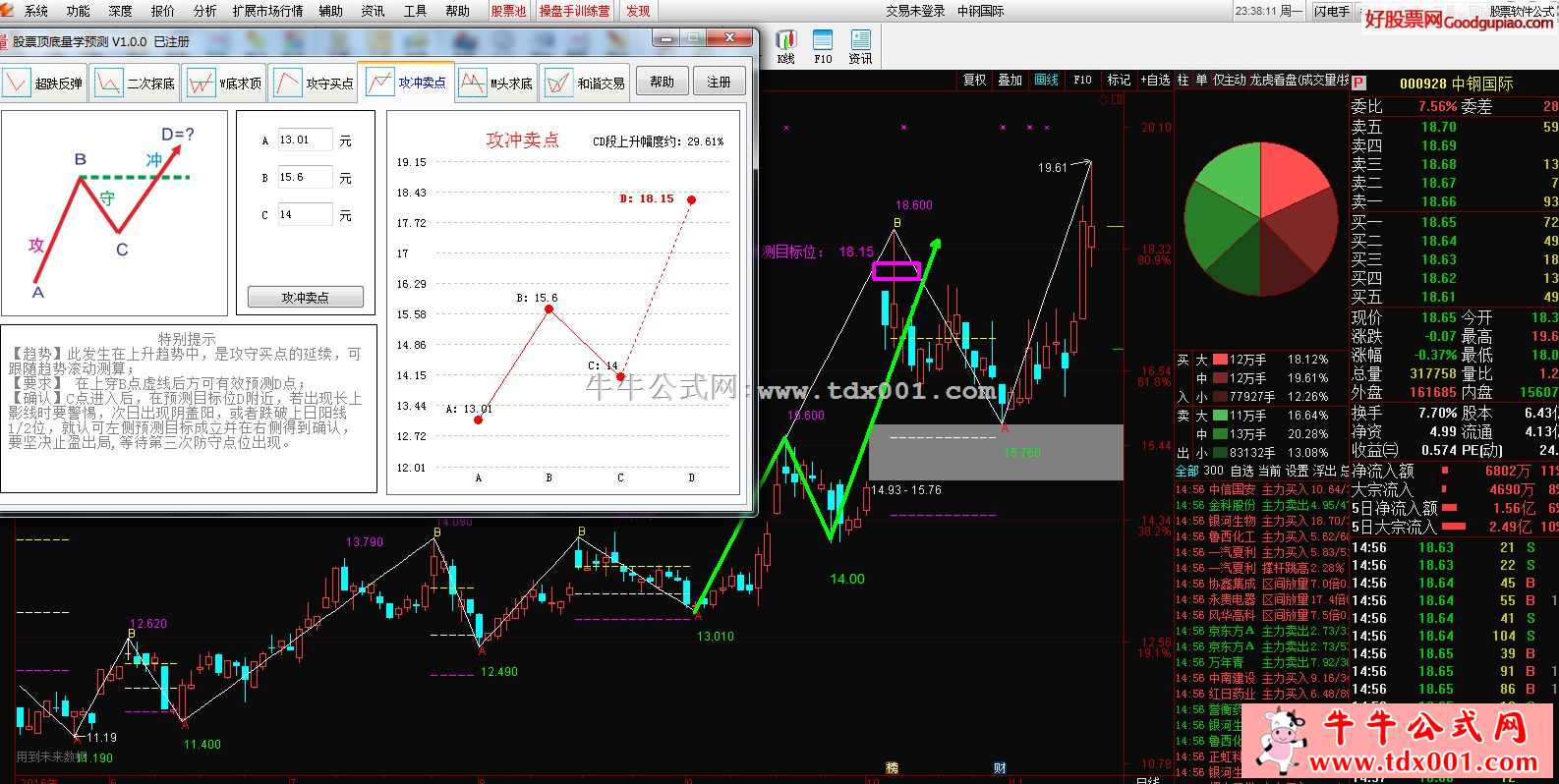Screen dimensions: 1559x784
Task: Open the 帮助 menu in the menu bar
Action: (x=457, y=11)
